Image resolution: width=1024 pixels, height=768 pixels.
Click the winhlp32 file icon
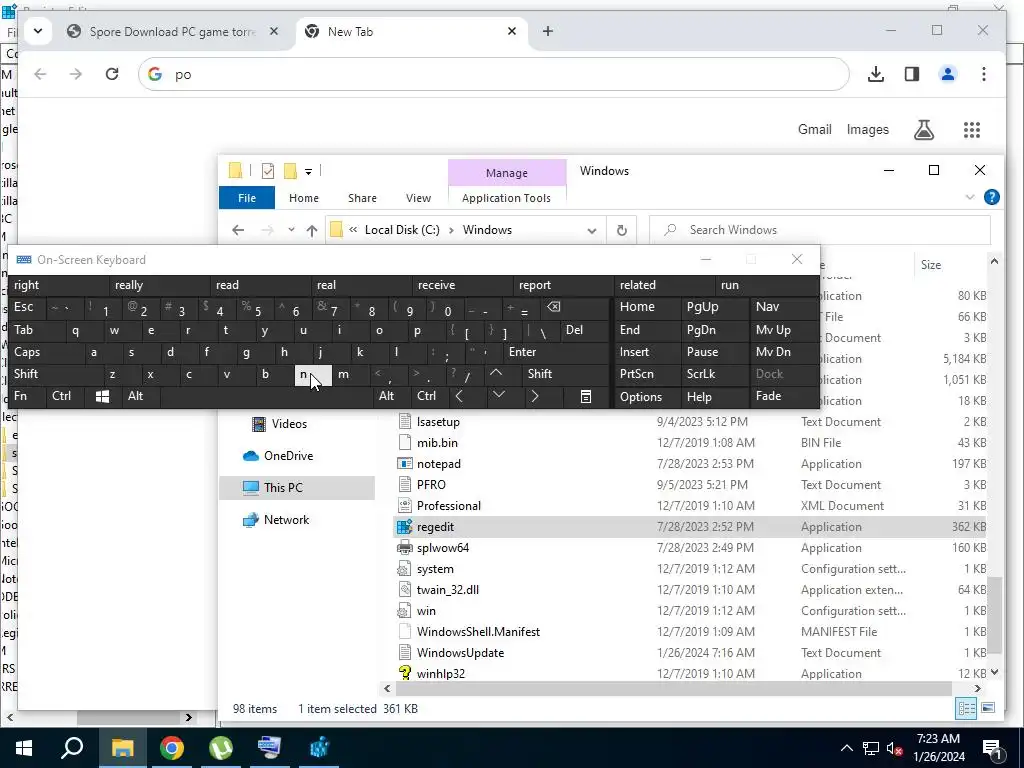pyautogui.click(x=405, y=673)
